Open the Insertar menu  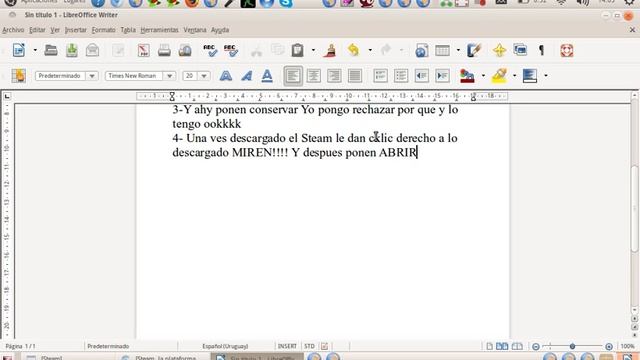pyautogui.click(x=76, y=30)
